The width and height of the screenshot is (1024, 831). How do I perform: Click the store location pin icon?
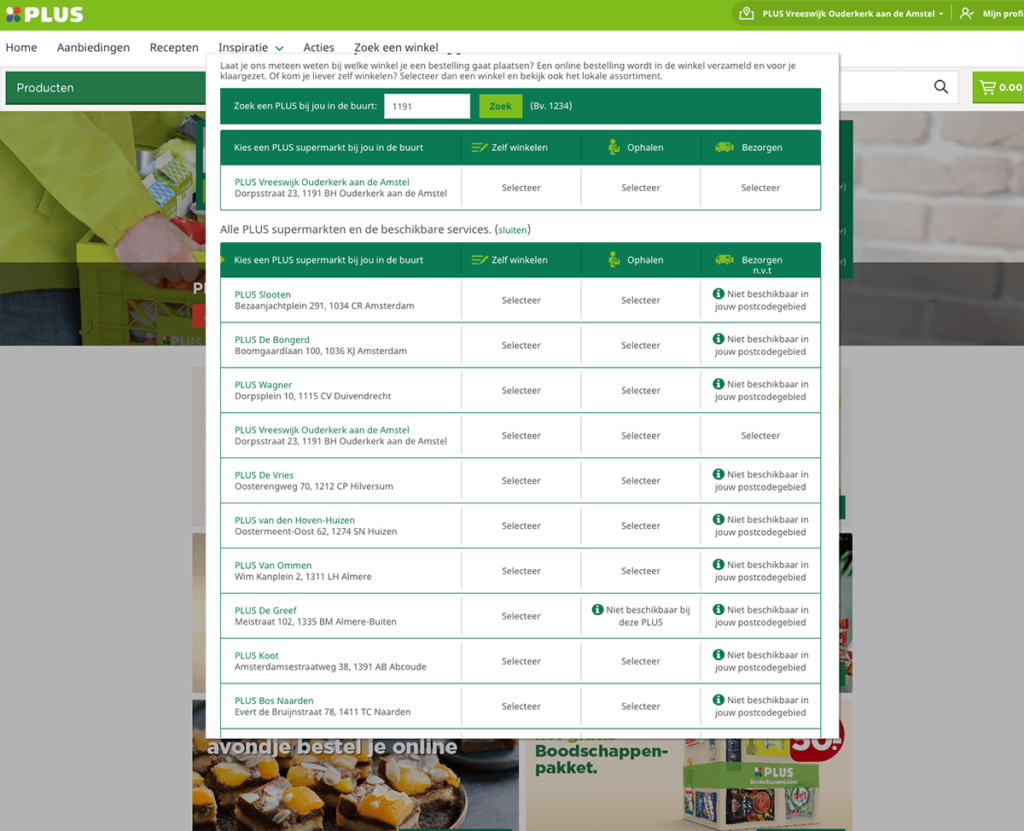tap(746, 14)
